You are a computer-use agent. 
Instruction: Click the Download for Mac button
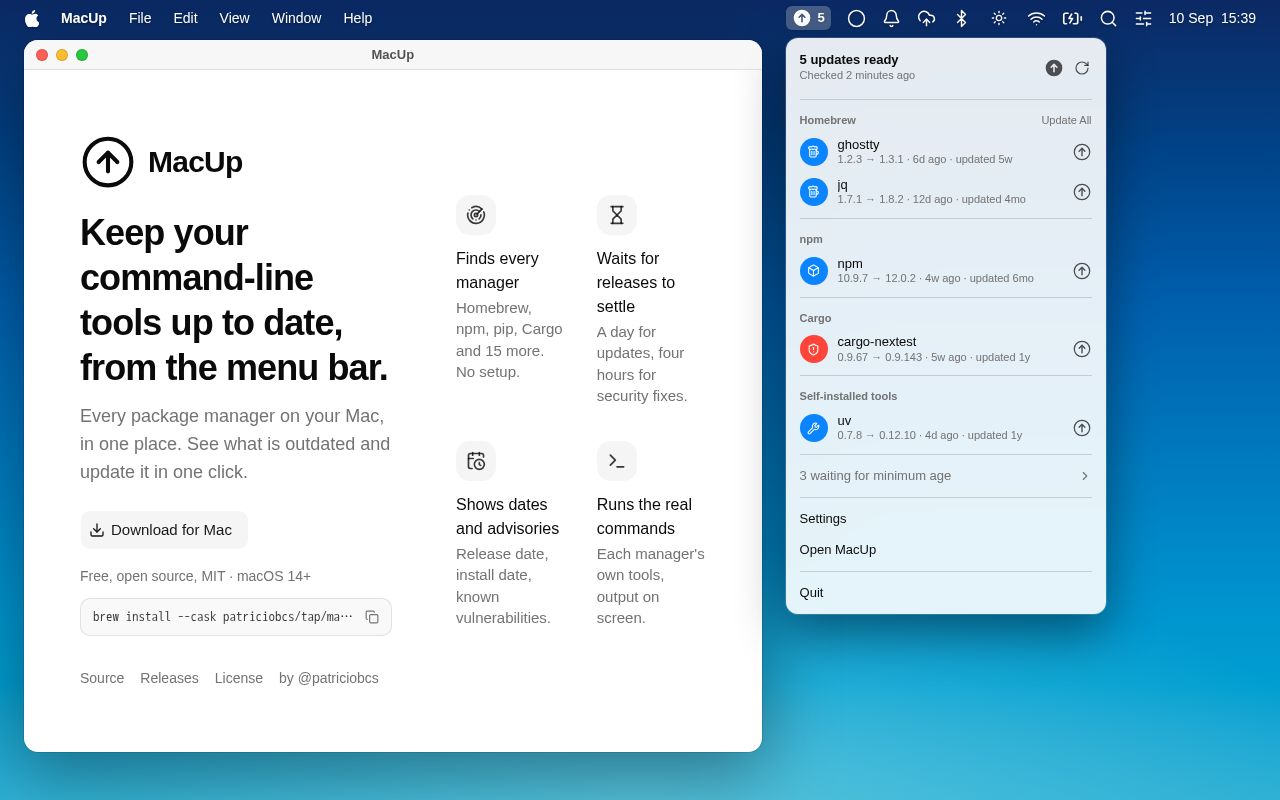click(x=164, y=530)
